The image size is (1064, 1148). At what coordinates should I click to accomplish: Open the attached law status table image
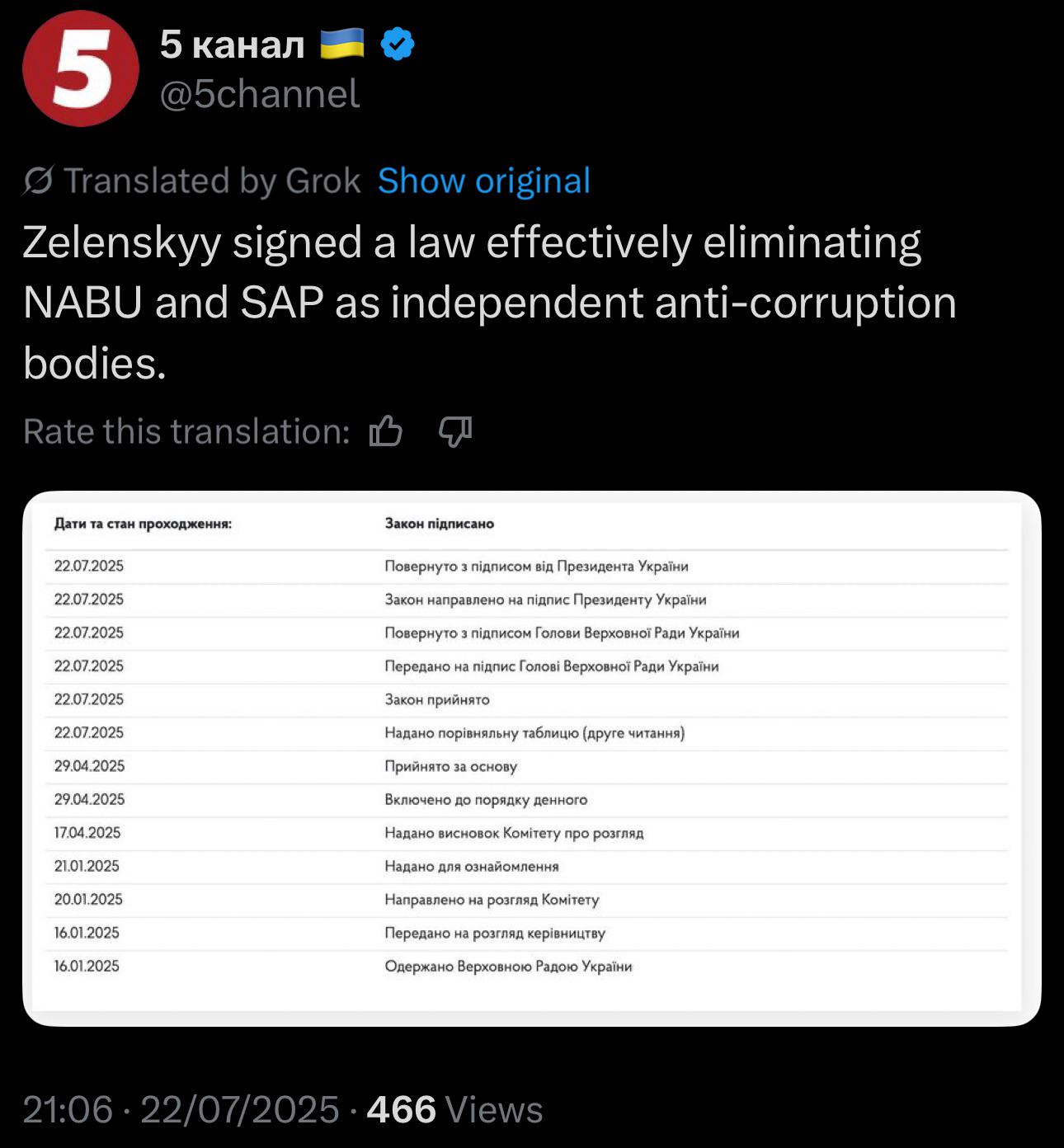[532, 758]
